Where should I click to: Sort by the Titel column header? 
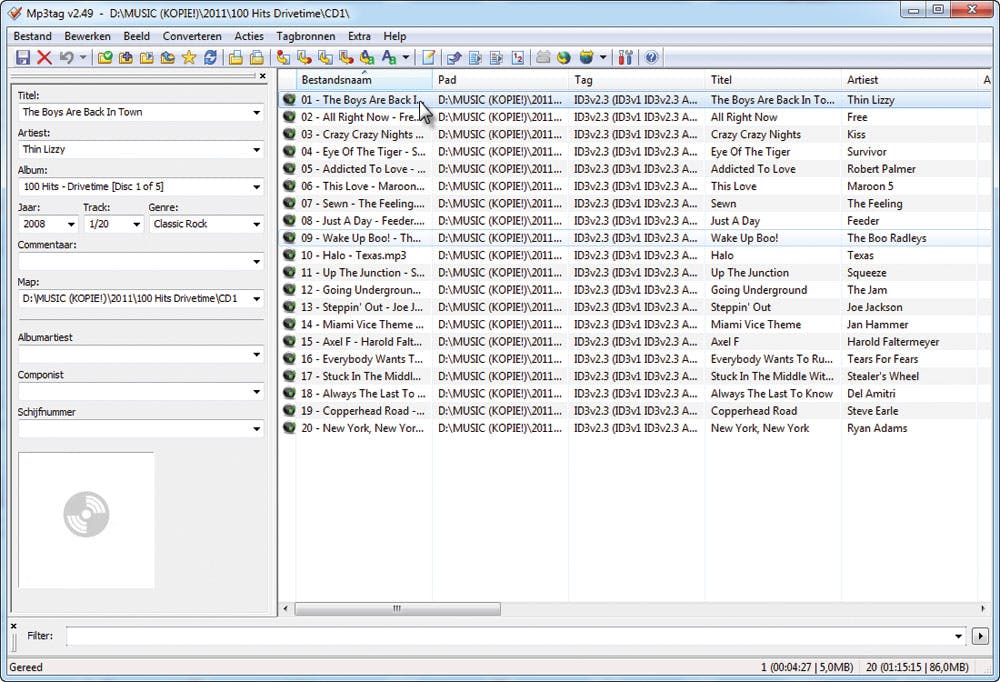pyautogui.click(x=773, y=80)
